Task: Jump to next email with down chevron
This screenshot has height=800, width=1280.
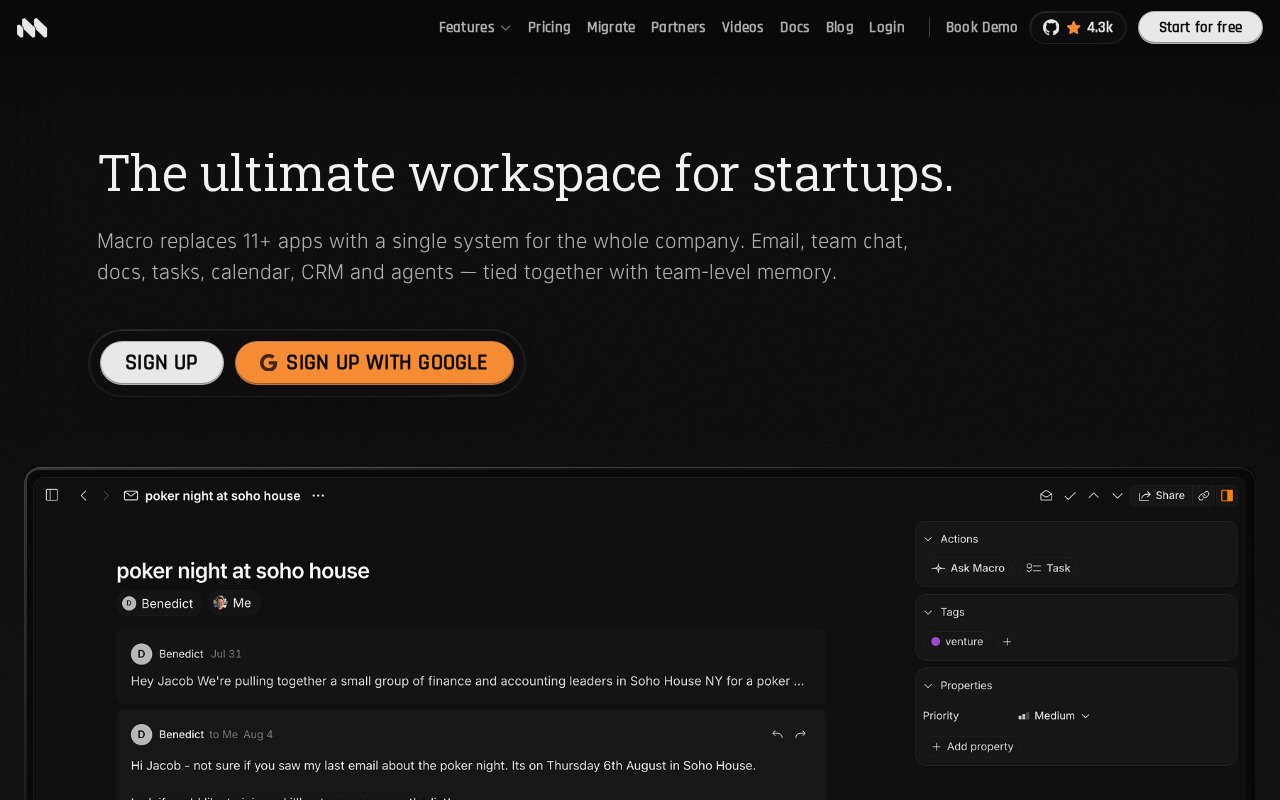Action: (1117, 495)
